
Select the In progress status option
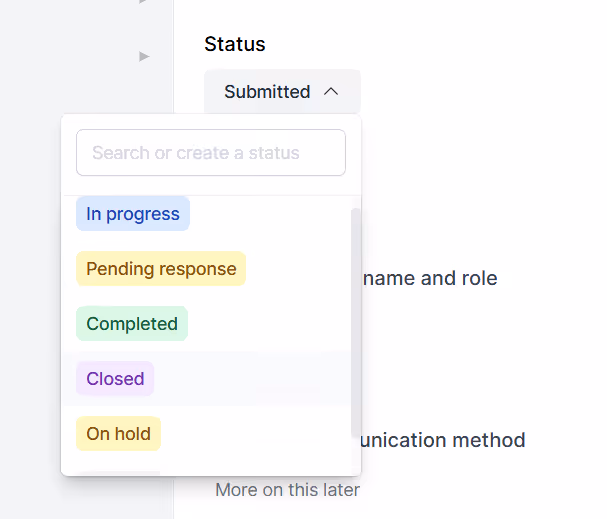click(x=133, y=214)
